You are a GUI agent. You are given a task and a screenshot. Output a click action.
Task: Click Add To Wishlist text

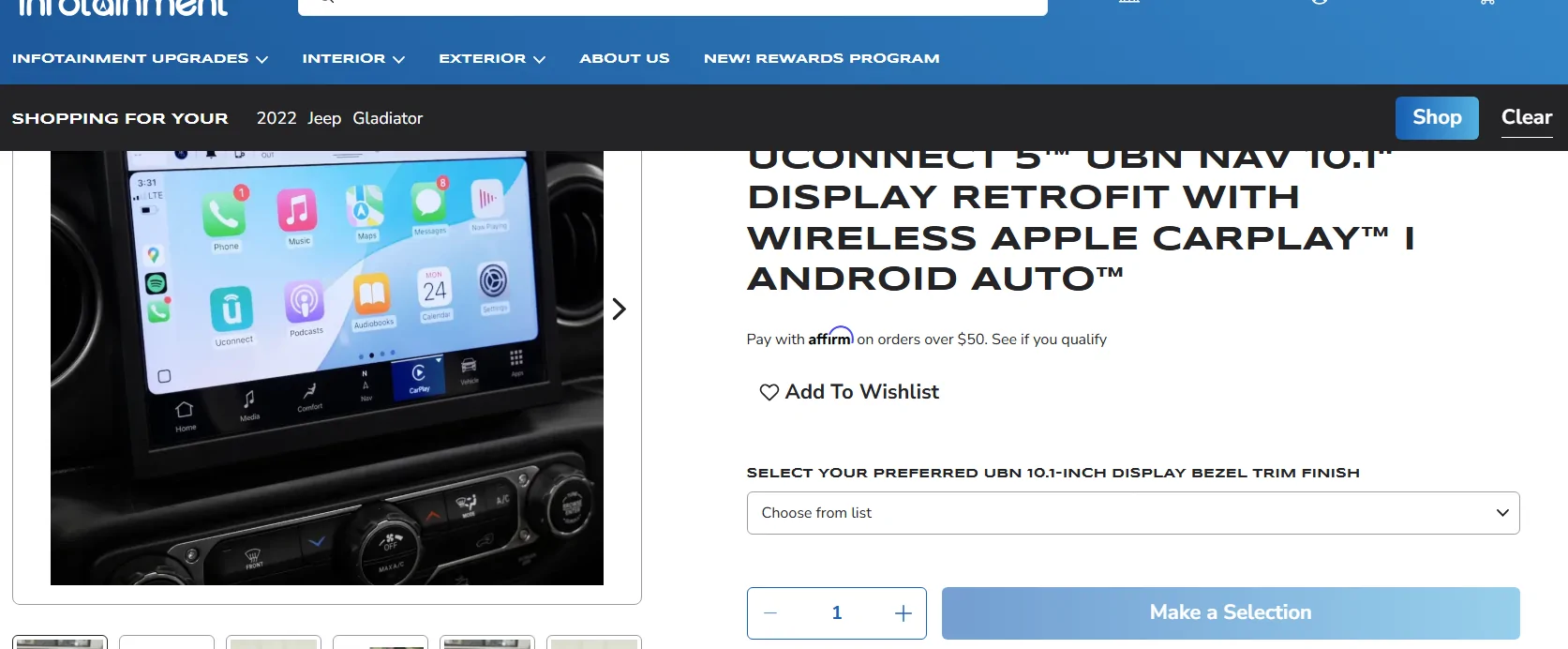[862, 392]
